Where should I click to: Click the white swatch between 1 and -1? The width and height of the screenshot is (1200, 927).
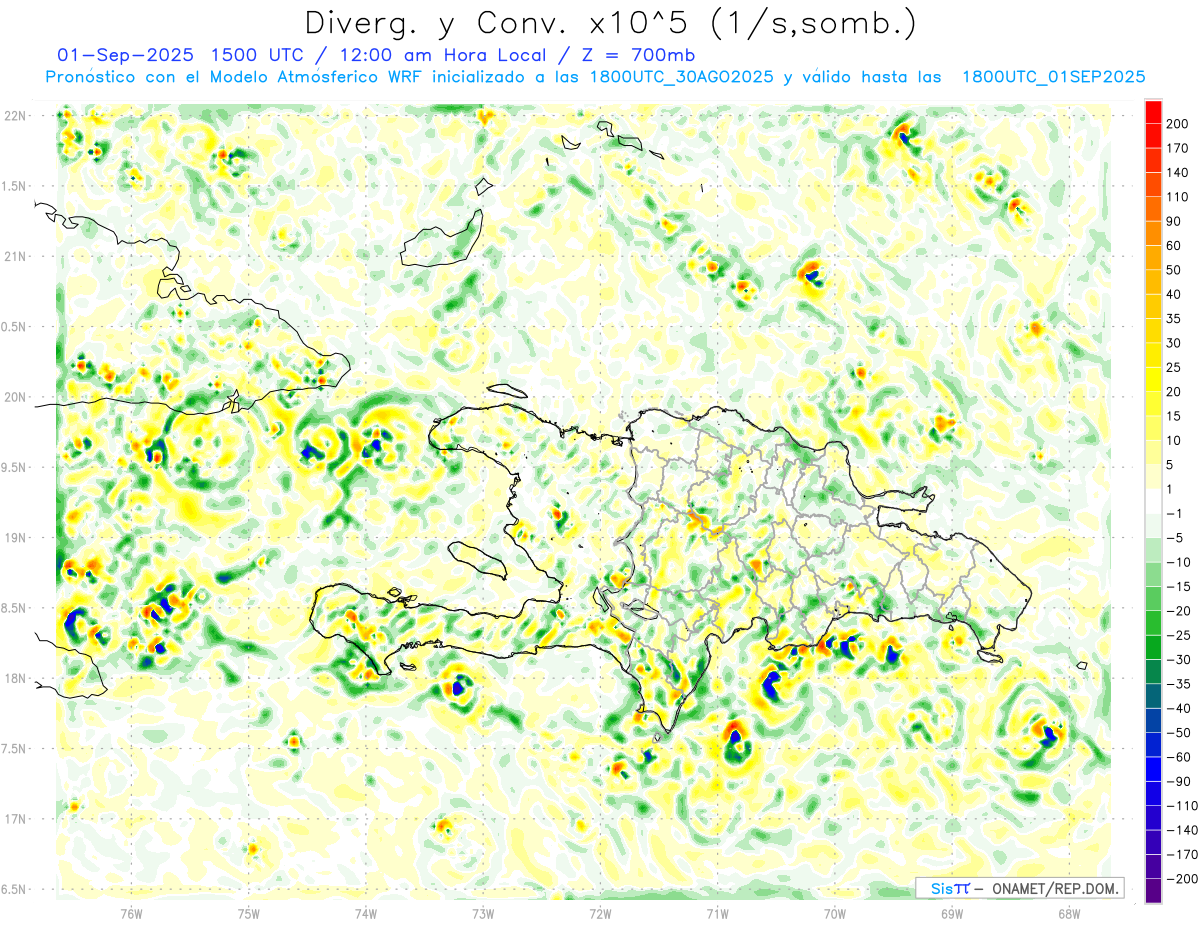point(1153,501)
